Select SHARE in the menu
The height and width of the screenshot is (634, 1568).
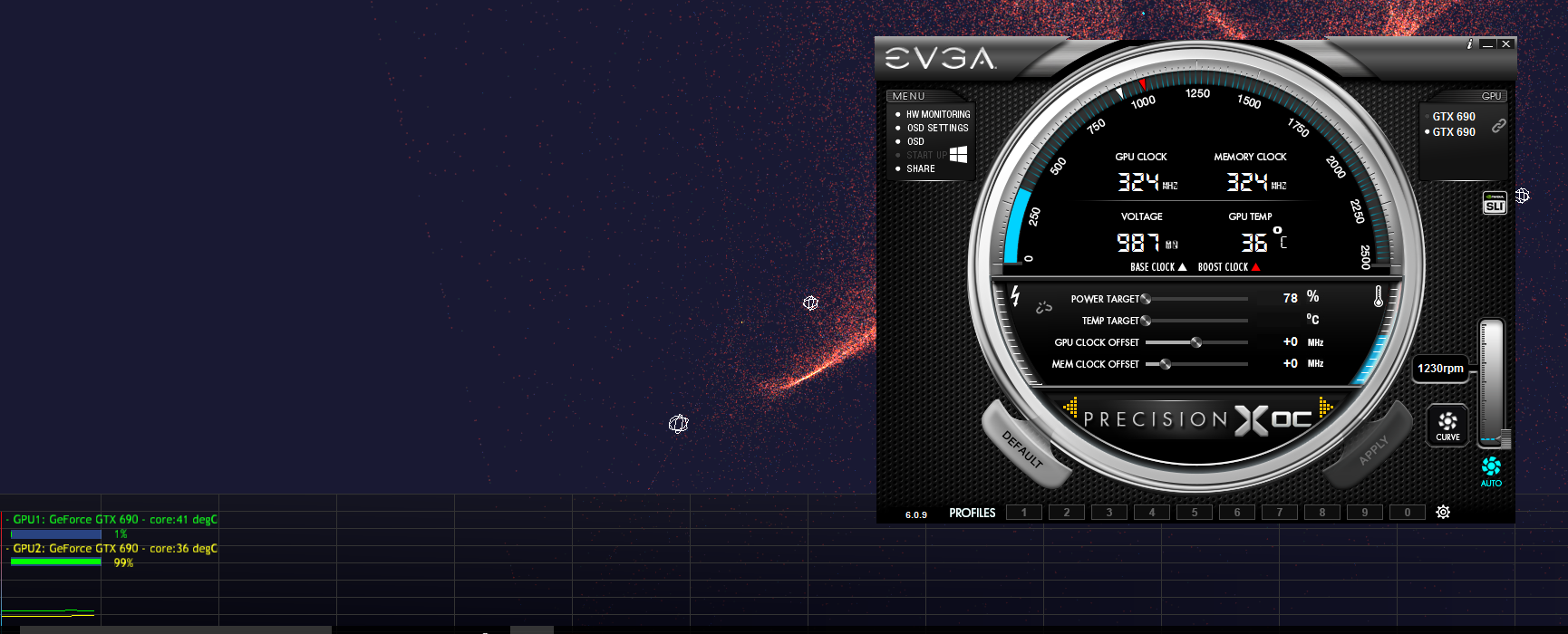coord(921,168)
